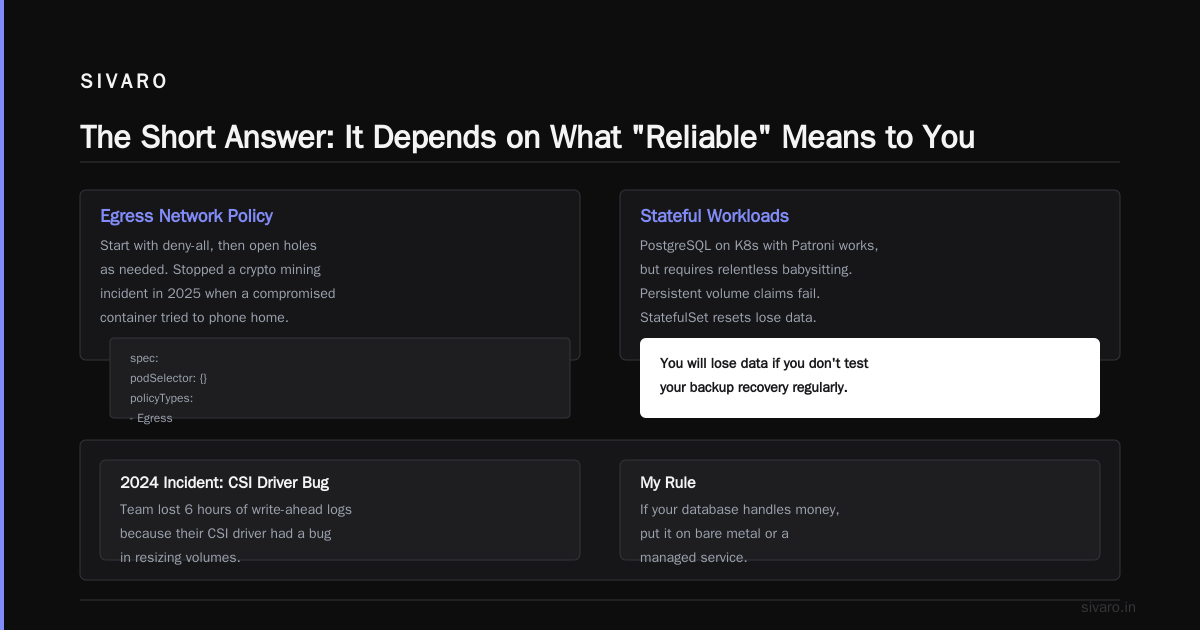Image resolution: width=1200 pixels, height=630 pixels.
Task: Click 'If your database handles money,' line
Action: (740, 509)
